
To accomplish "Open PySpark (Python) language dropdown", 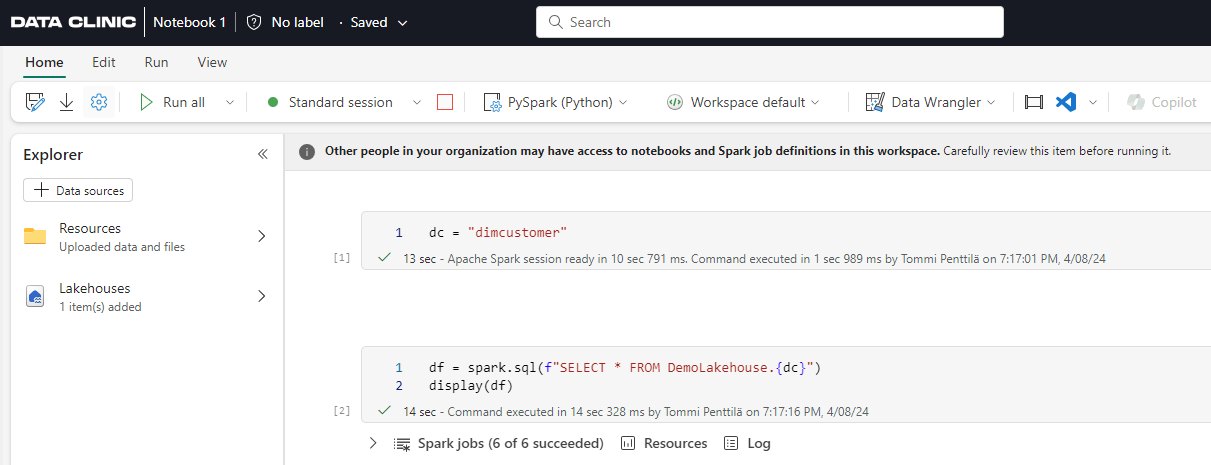I will tap(555, 102).
